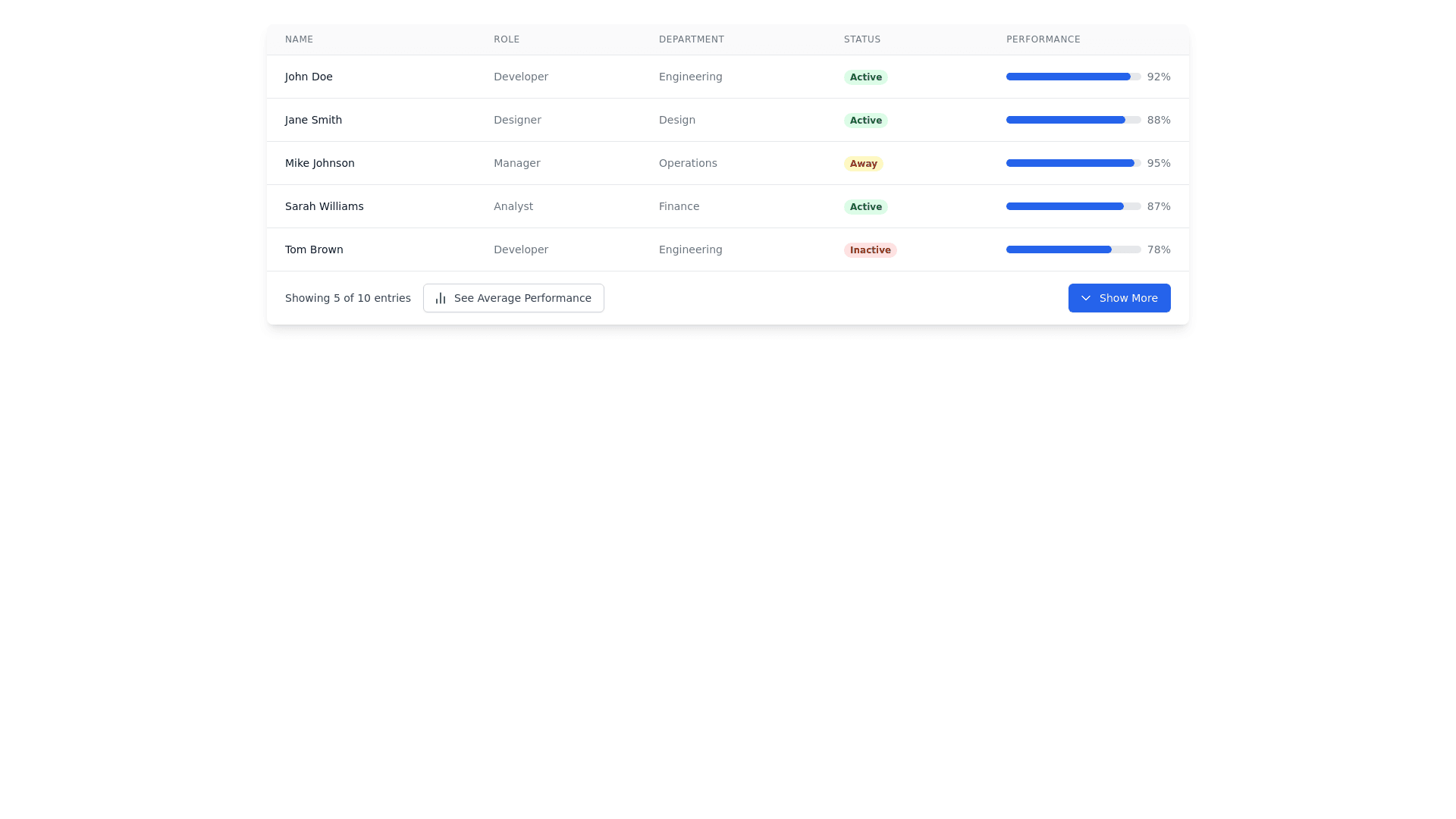The width and height of the screenshot is (1456, 819).
Task: Click the Performance column header
Action: pyautogui.click(x=1043, y=39)
